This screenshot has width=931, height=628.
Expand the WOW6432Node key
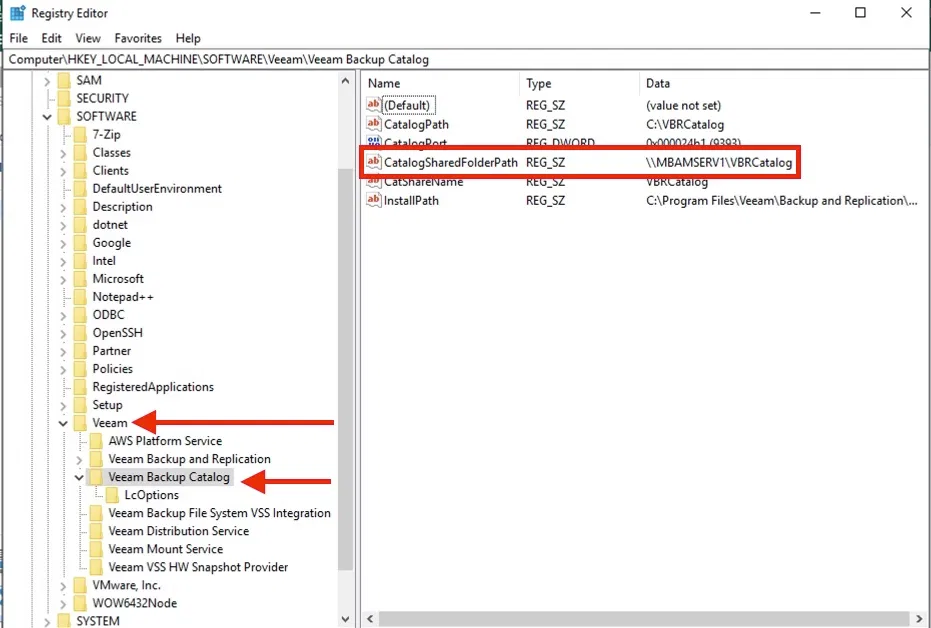[64, 604]
